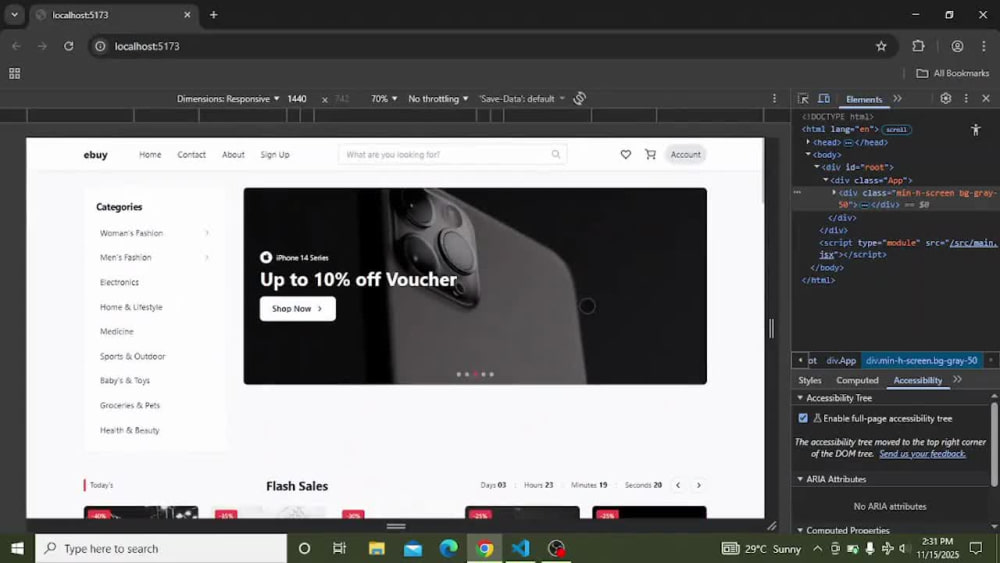Collapse the body element node

808,154
